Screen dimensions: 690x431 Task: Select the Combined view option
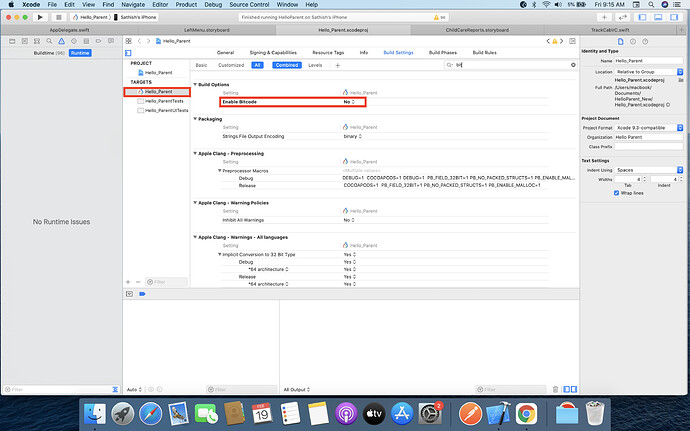287,65
